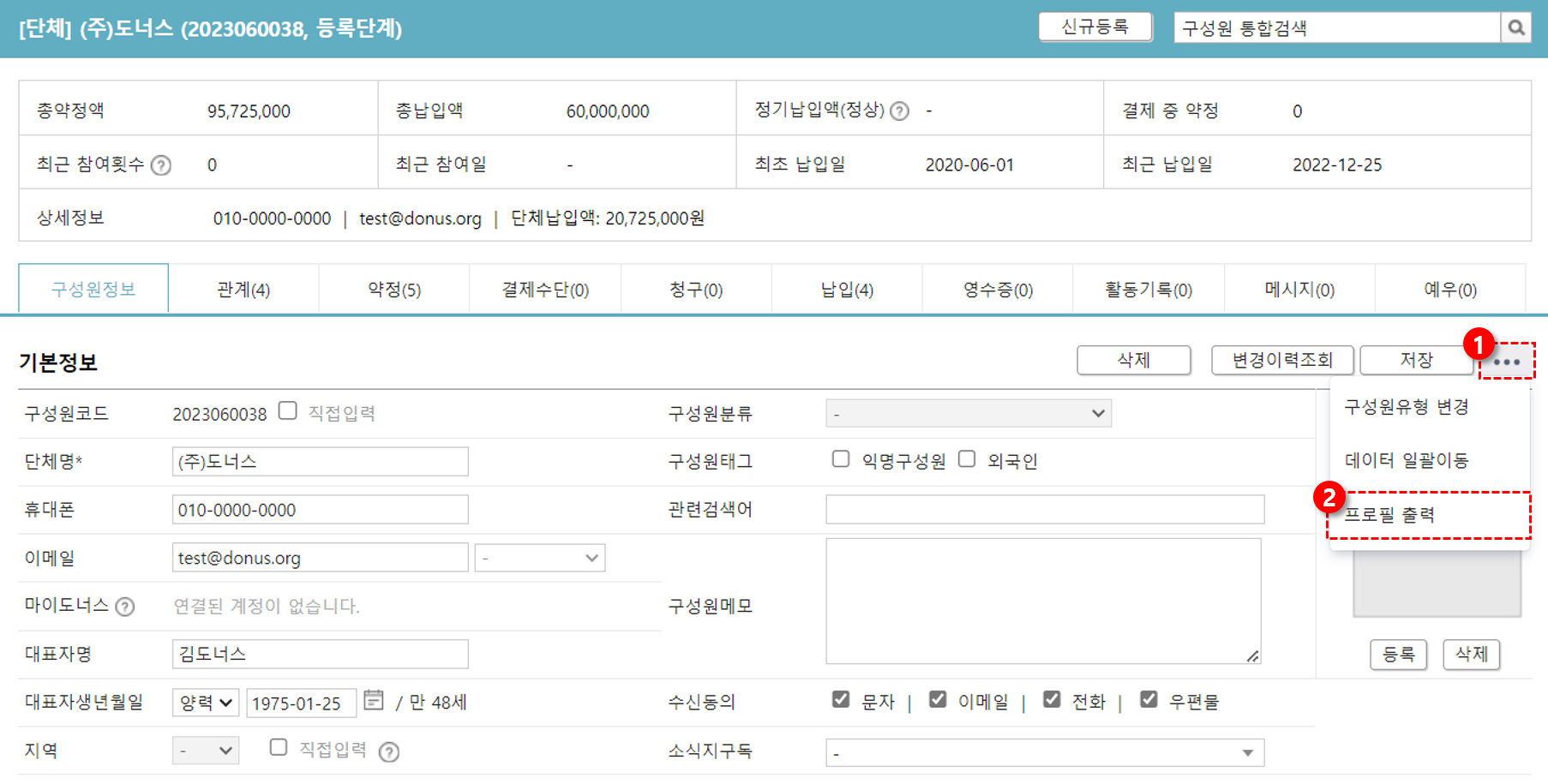Switch to the 예우(0) tab
This screenshot has height=784, width=1548.
point(1450,289)
